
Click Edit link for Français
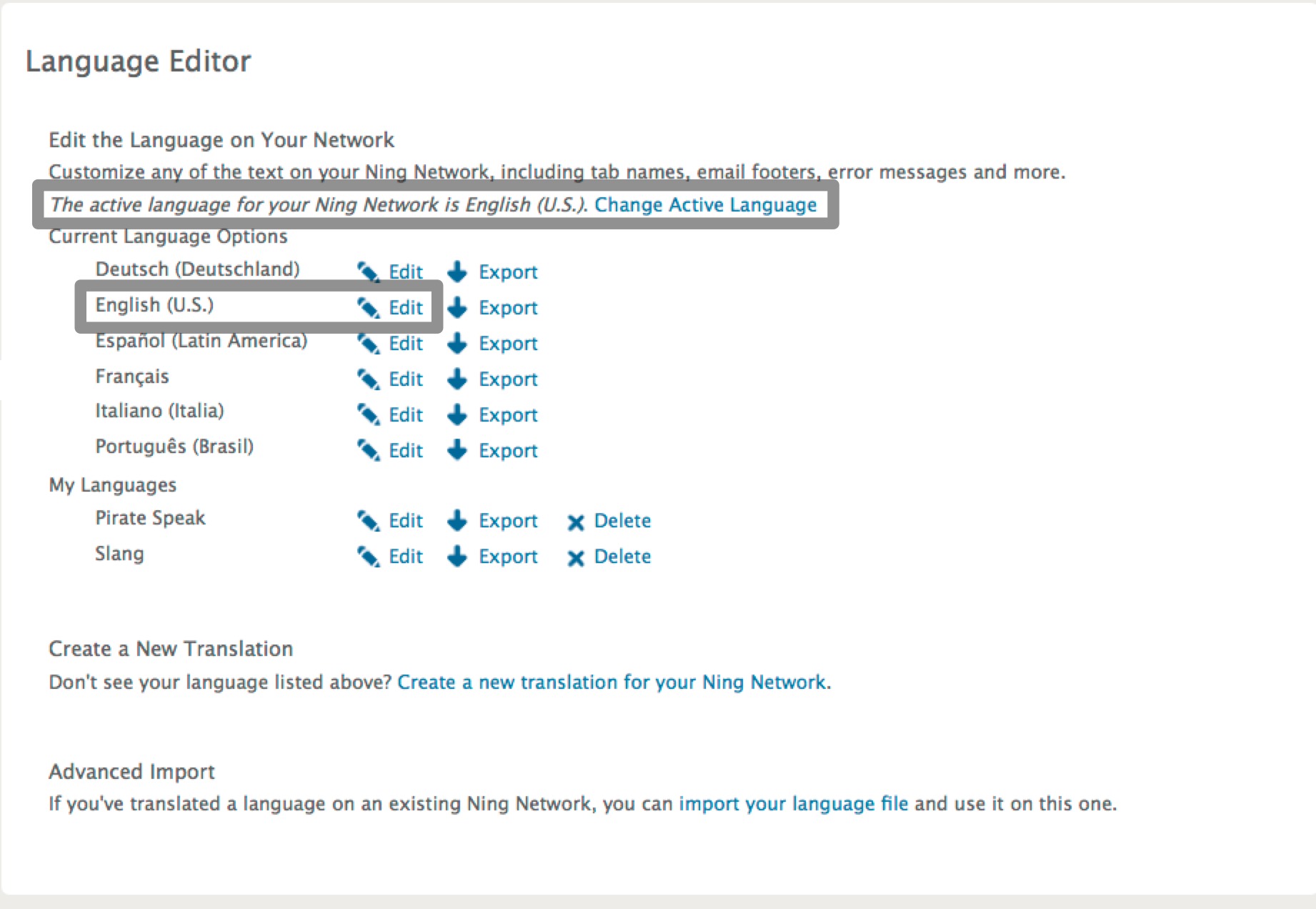406,379
